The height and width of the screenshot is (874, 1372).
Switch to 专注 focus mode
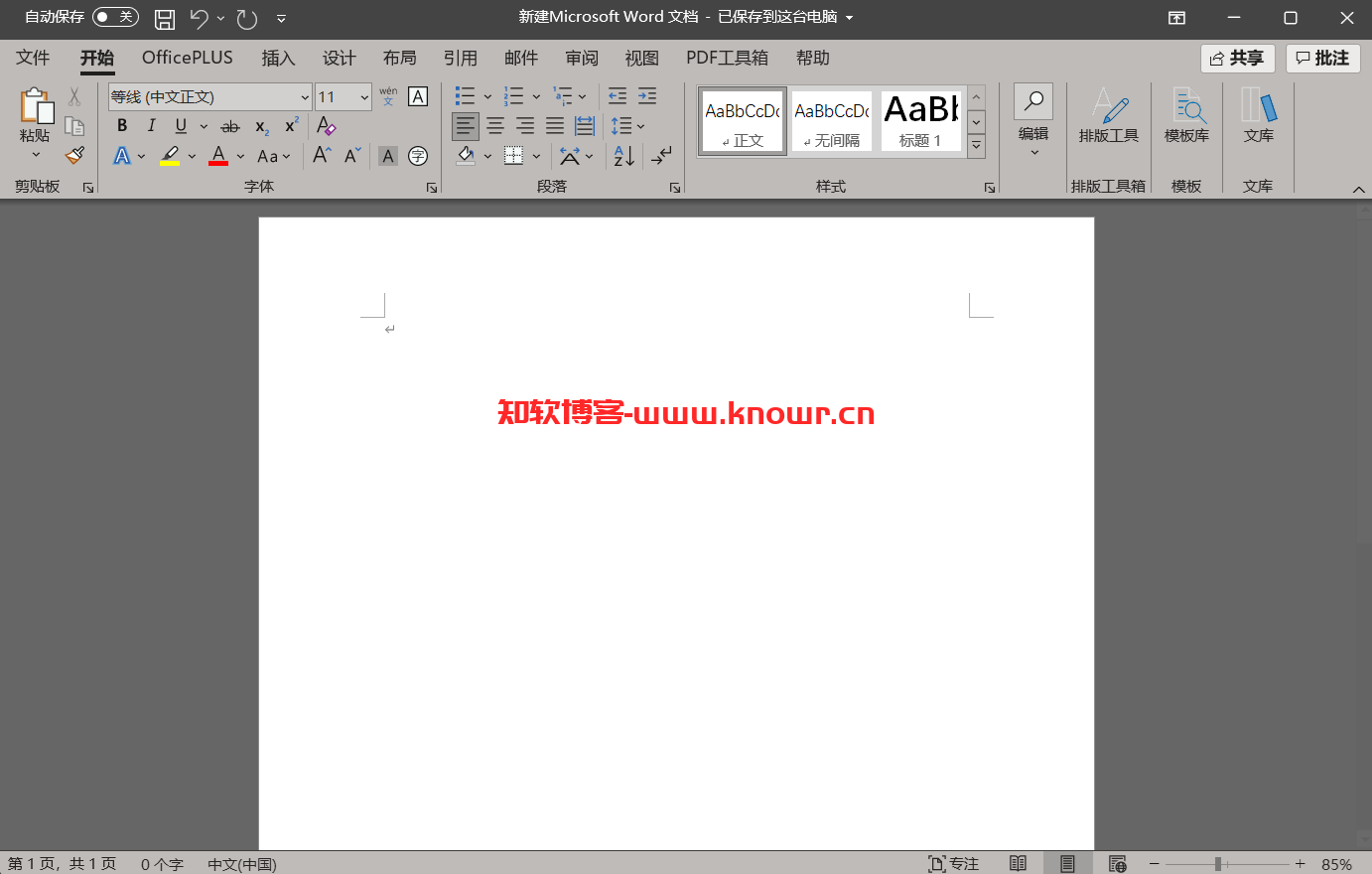953,864
